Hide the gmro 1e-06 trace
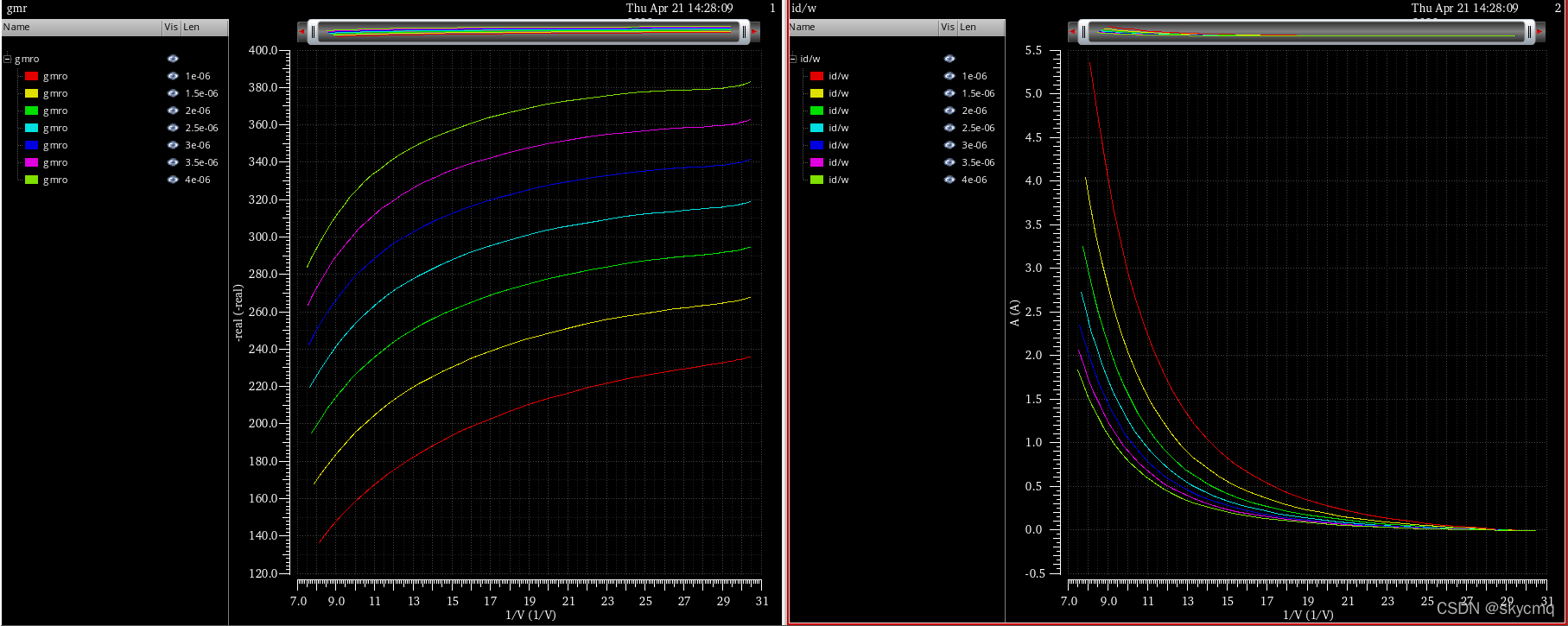Viewport: 1568px width, 626px height. (173, 76)
